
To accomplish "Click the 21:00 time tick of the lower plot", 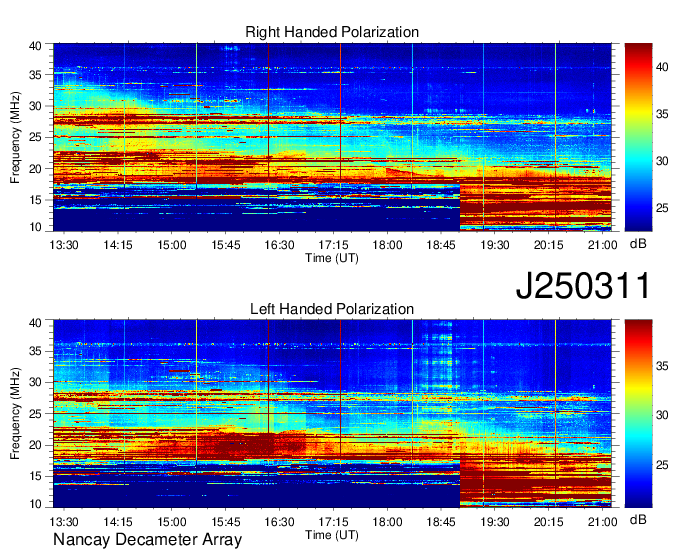I will (602, 521).
